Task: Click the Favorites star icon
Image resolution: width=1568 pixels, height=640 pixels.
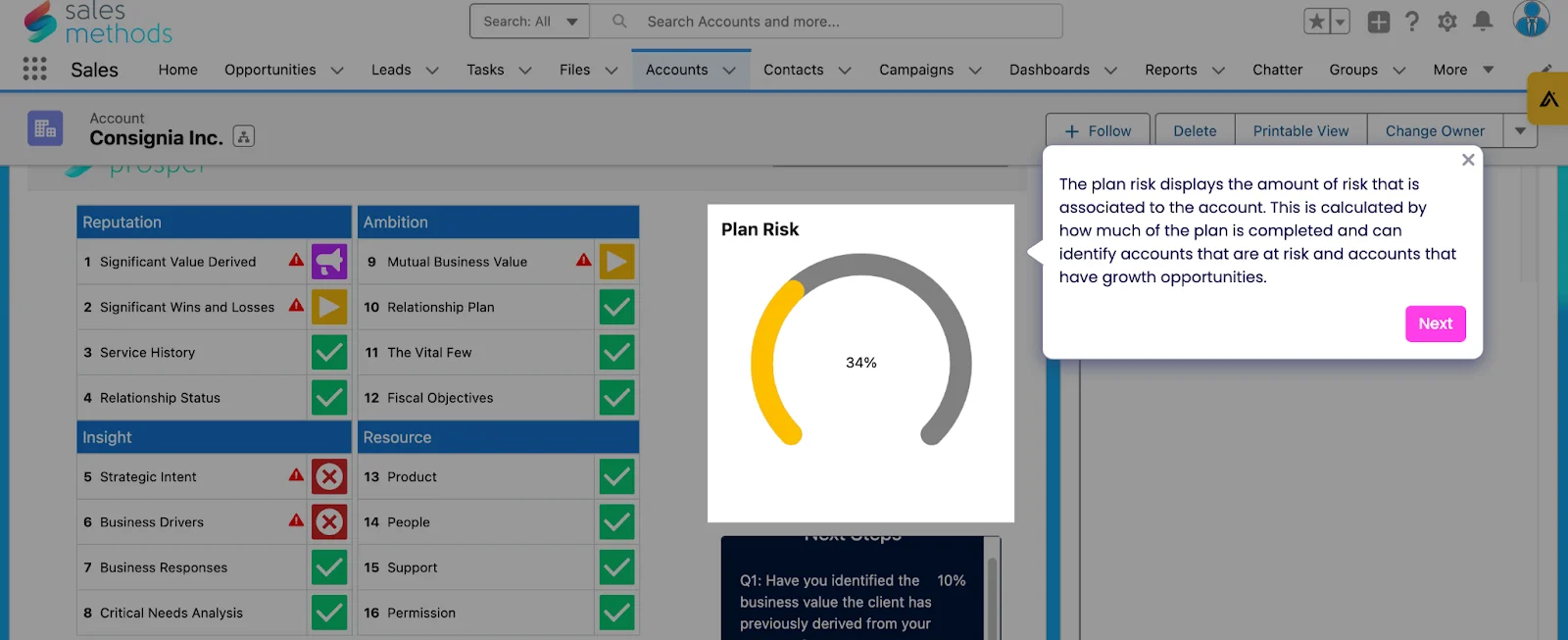Action: (1316, 21)
